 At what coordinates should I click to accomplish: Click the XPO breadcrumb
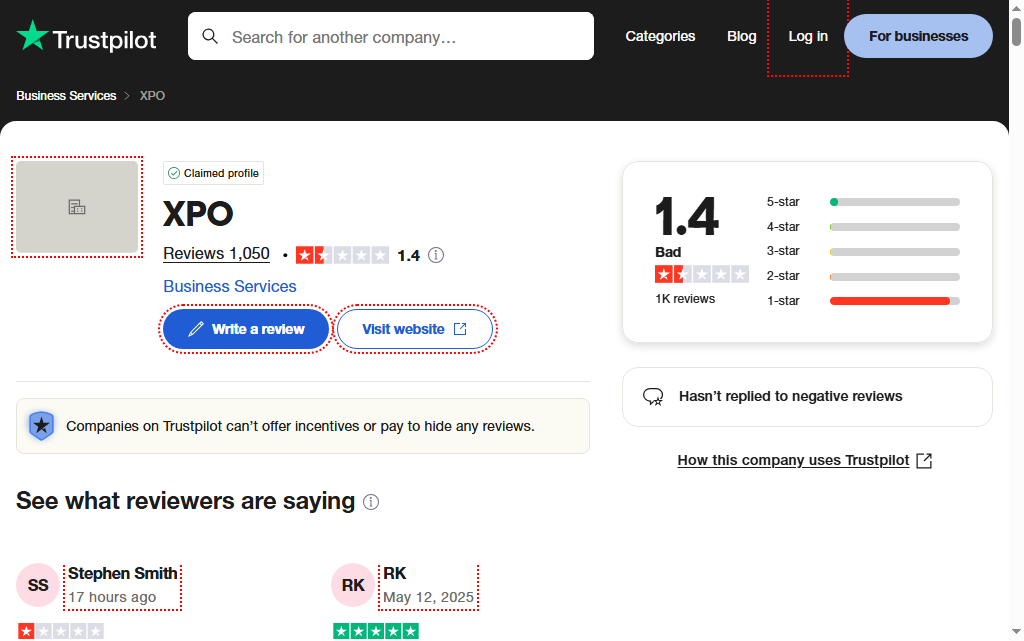click(x=152, y=95)
